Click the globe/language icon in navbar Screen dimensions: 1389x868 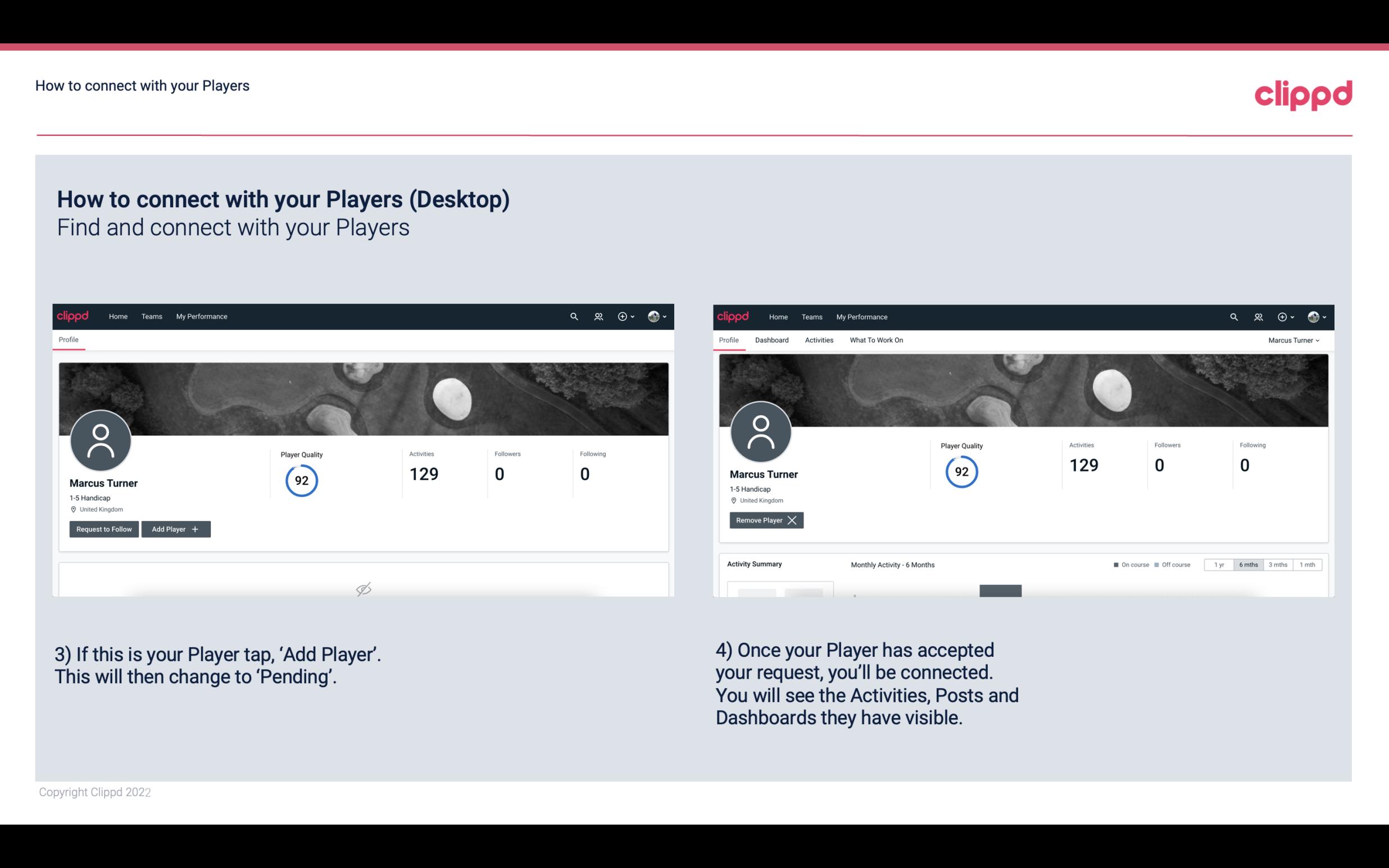point(653,316)
